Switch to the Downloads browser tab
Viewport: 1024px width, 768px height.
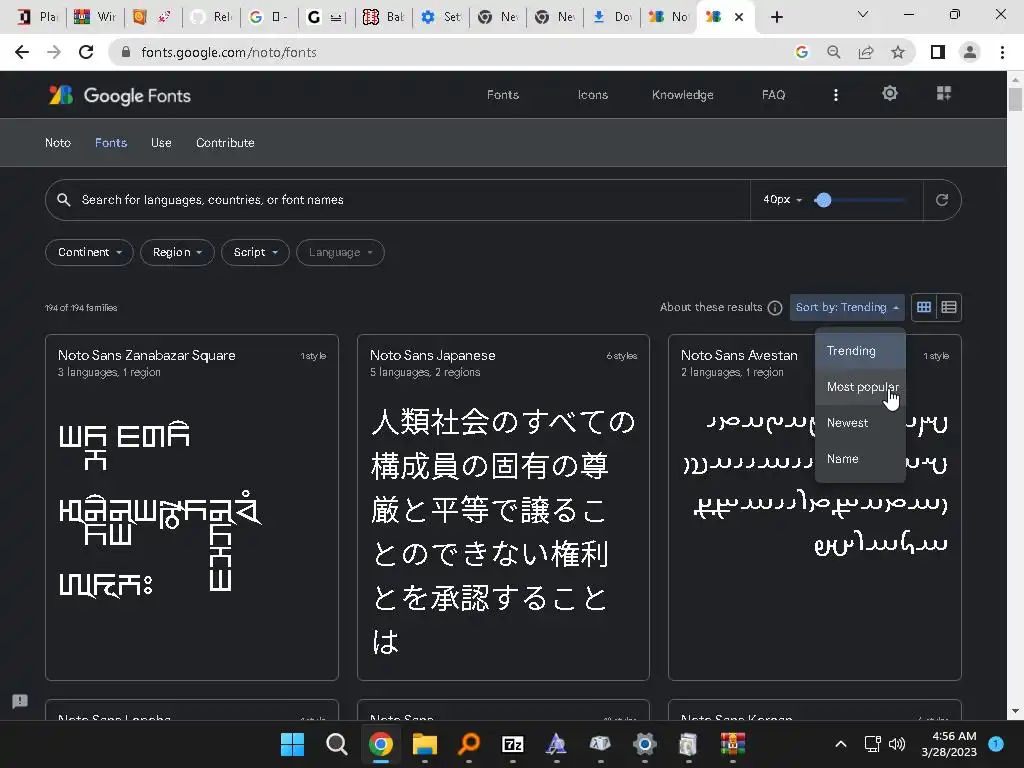pyautogui.click(x=612, y=17)
